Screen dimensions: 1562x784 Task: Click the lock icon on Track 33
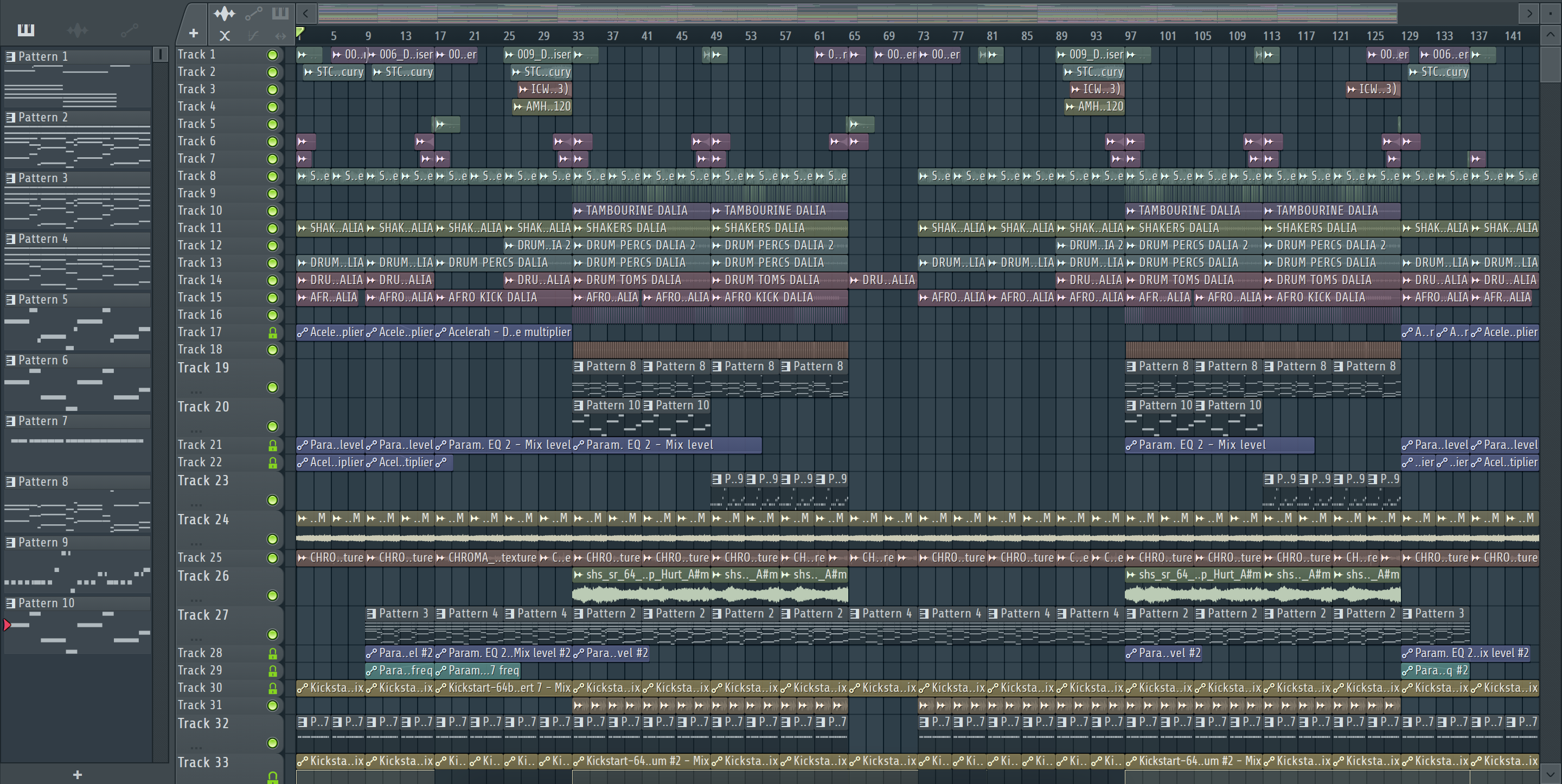pos(273,777)
